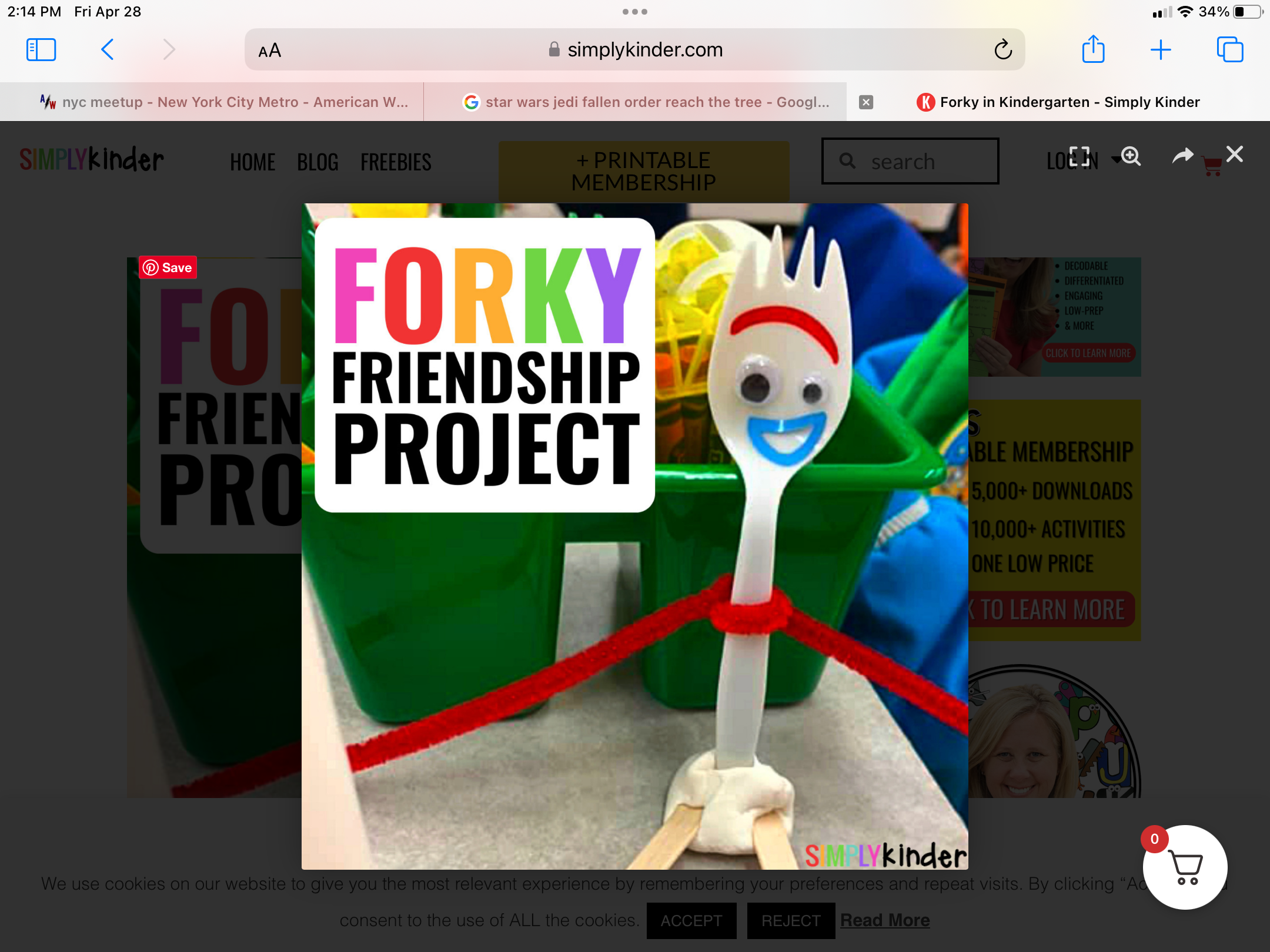Switch to the star wars jedi Google tab

point(635,102)
